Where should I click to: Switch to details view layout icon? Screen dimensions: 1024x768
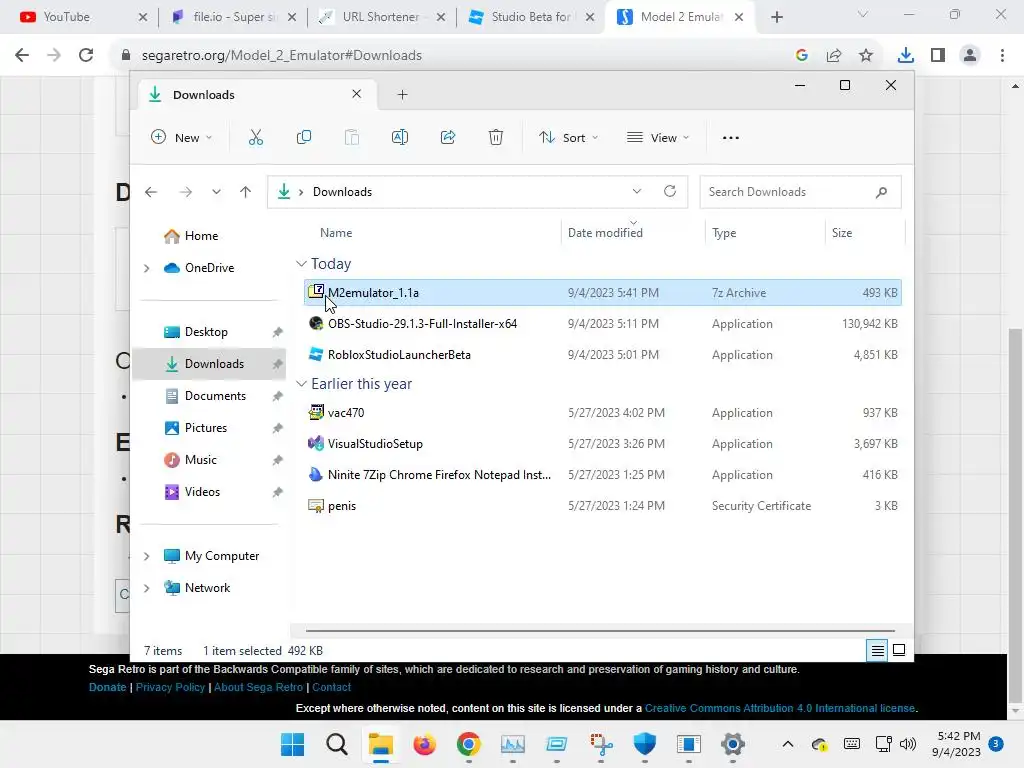(877, 650)
